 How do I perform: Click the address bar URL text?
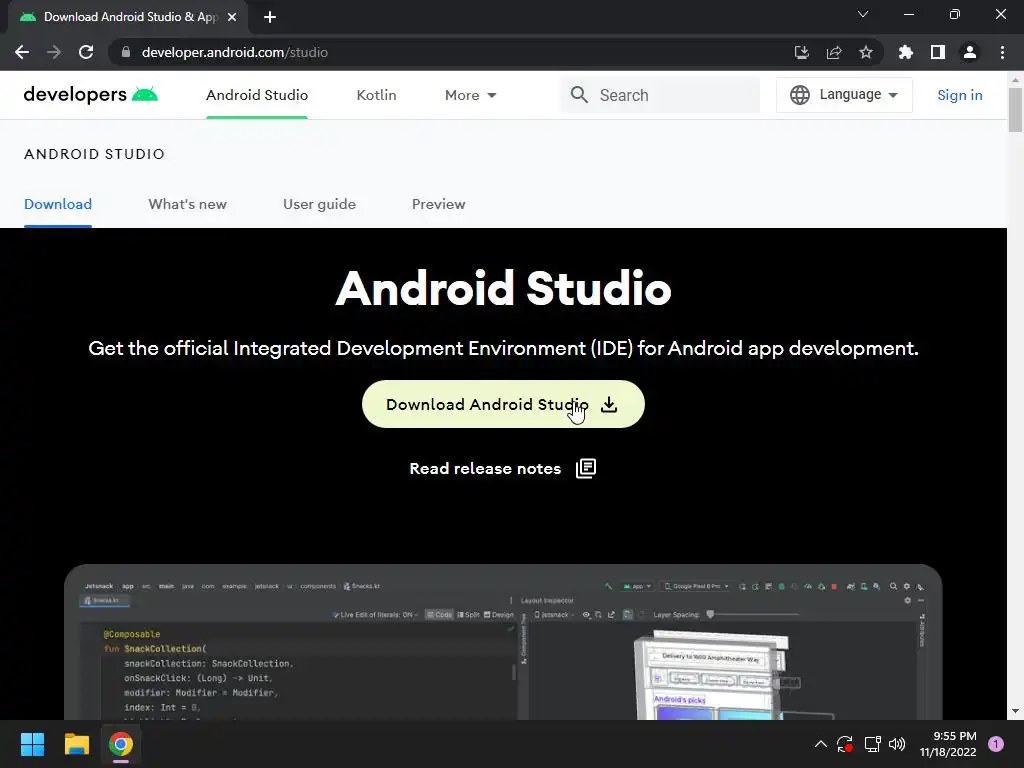point(234,52)
